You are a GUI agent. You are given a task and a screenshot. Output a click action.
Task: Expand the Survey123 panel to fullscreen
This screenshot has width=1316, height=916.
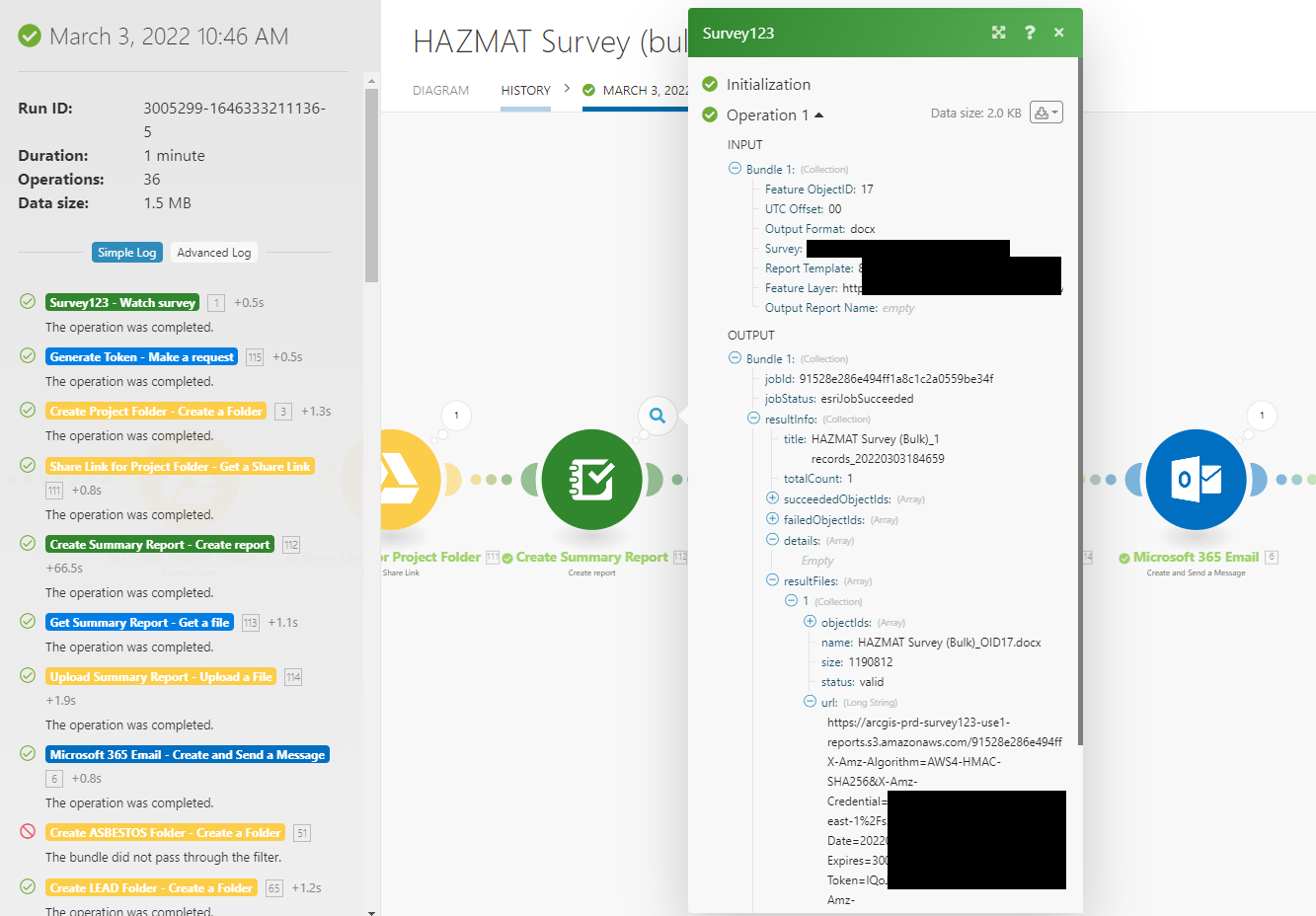998,32
